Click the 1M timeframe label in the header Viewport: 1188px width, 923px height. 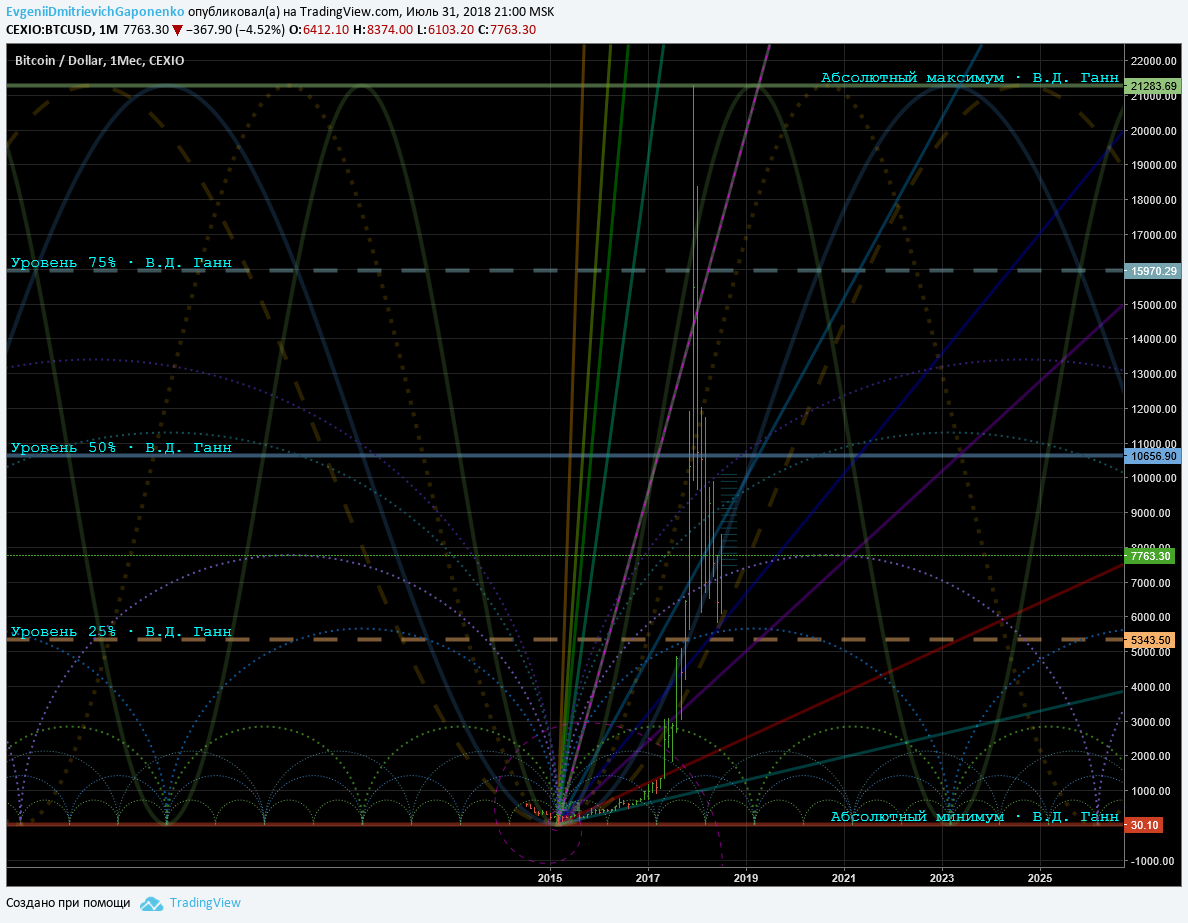coord(108,30)
